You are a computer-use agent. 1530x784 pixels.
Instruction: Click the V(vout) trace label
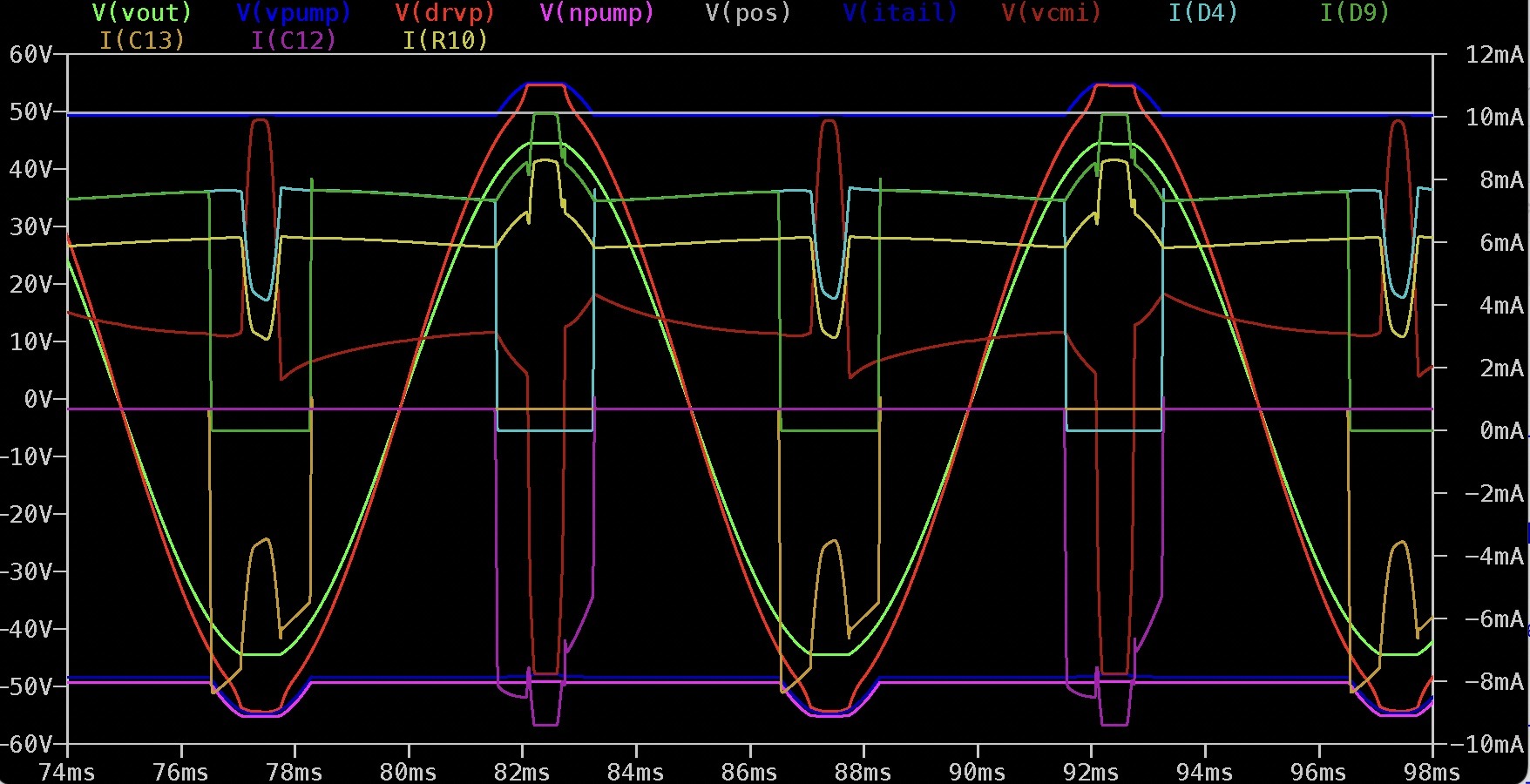pyautogui.click(x=141, y=13)
